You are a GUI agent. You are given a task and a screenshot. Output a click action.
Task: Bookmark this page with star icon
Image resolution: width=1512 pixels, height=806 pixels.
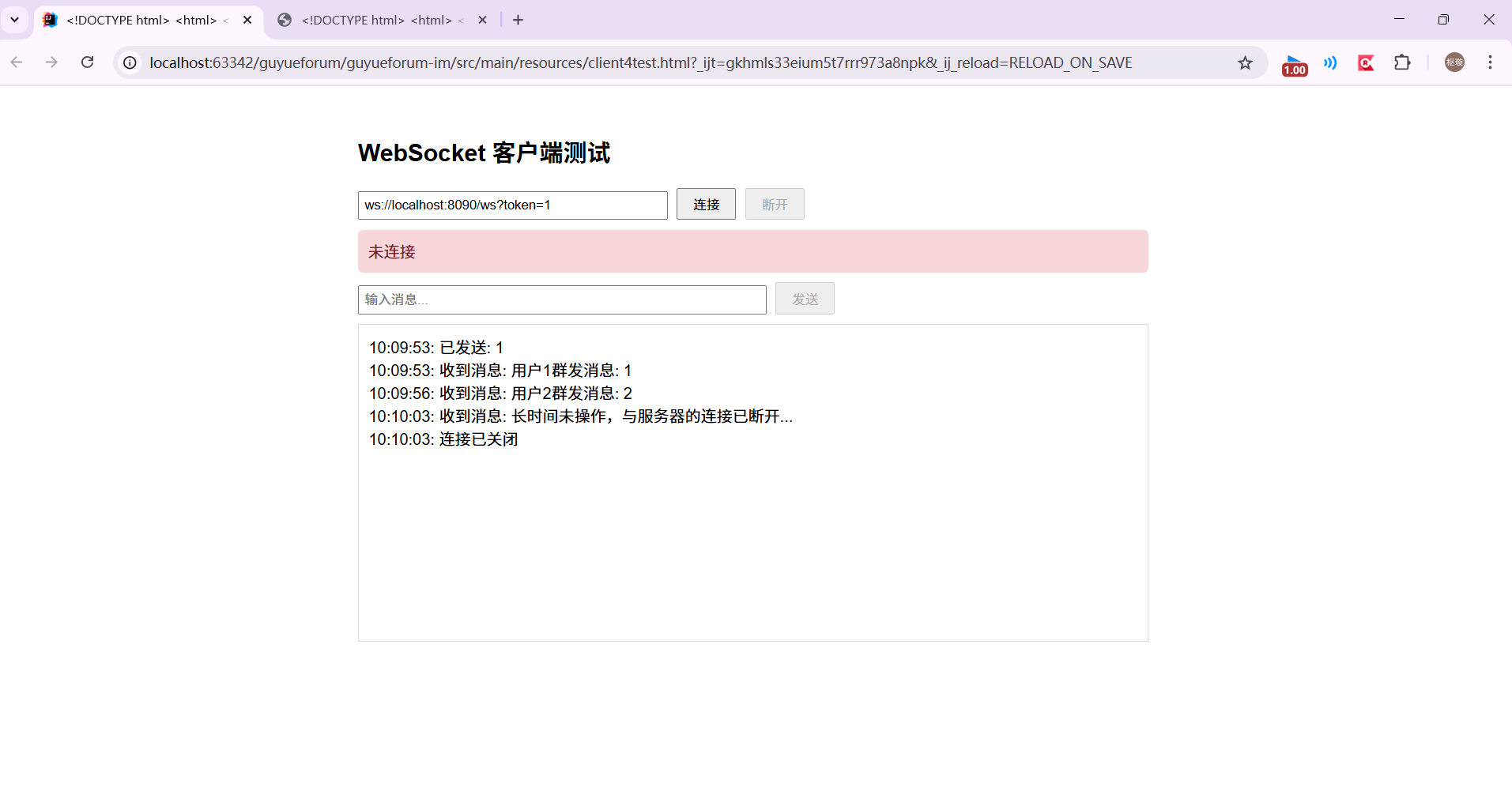[x=1245, y=62]
